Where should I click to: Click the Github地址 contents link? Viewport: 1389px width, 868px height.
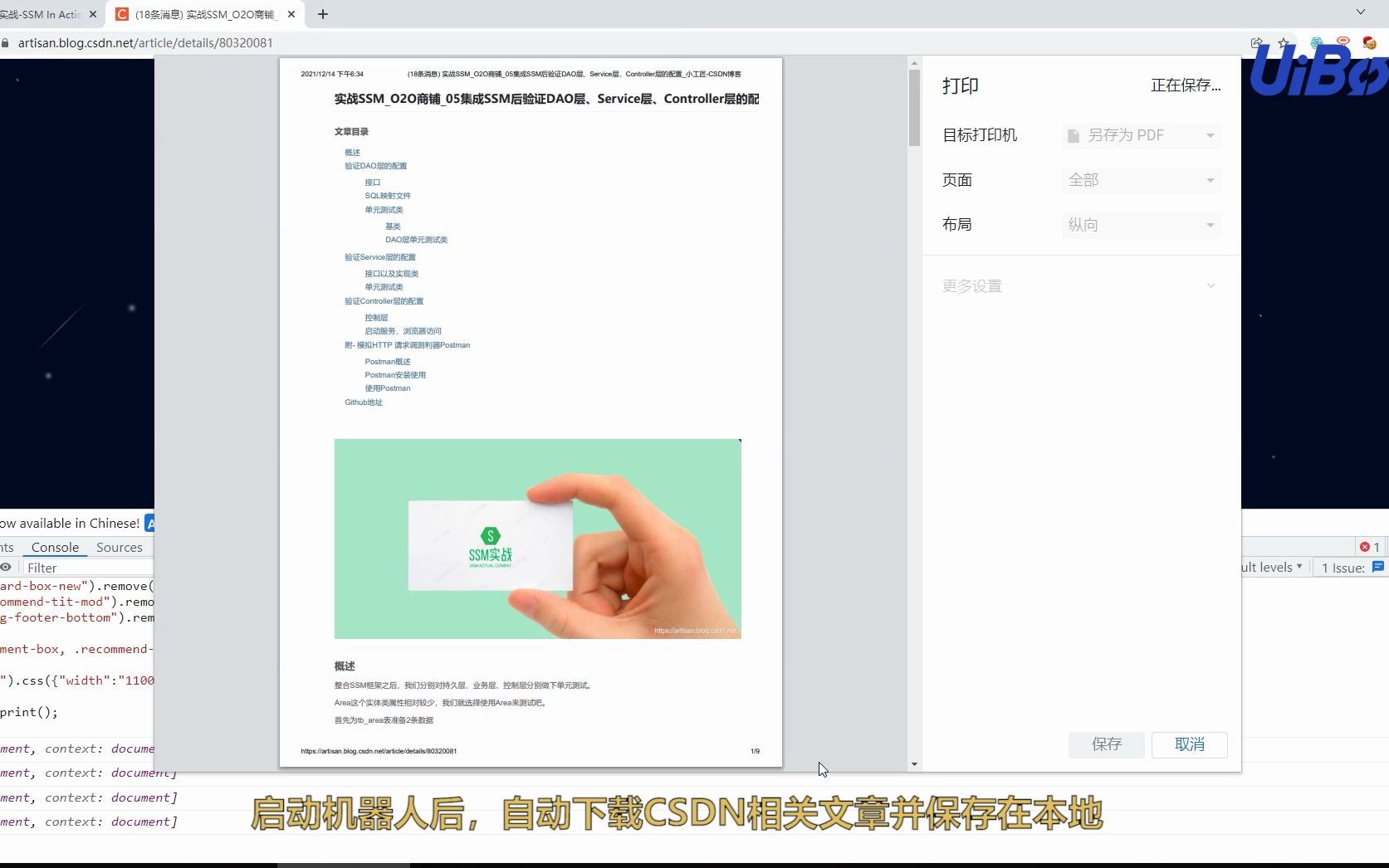coord(364,402)
